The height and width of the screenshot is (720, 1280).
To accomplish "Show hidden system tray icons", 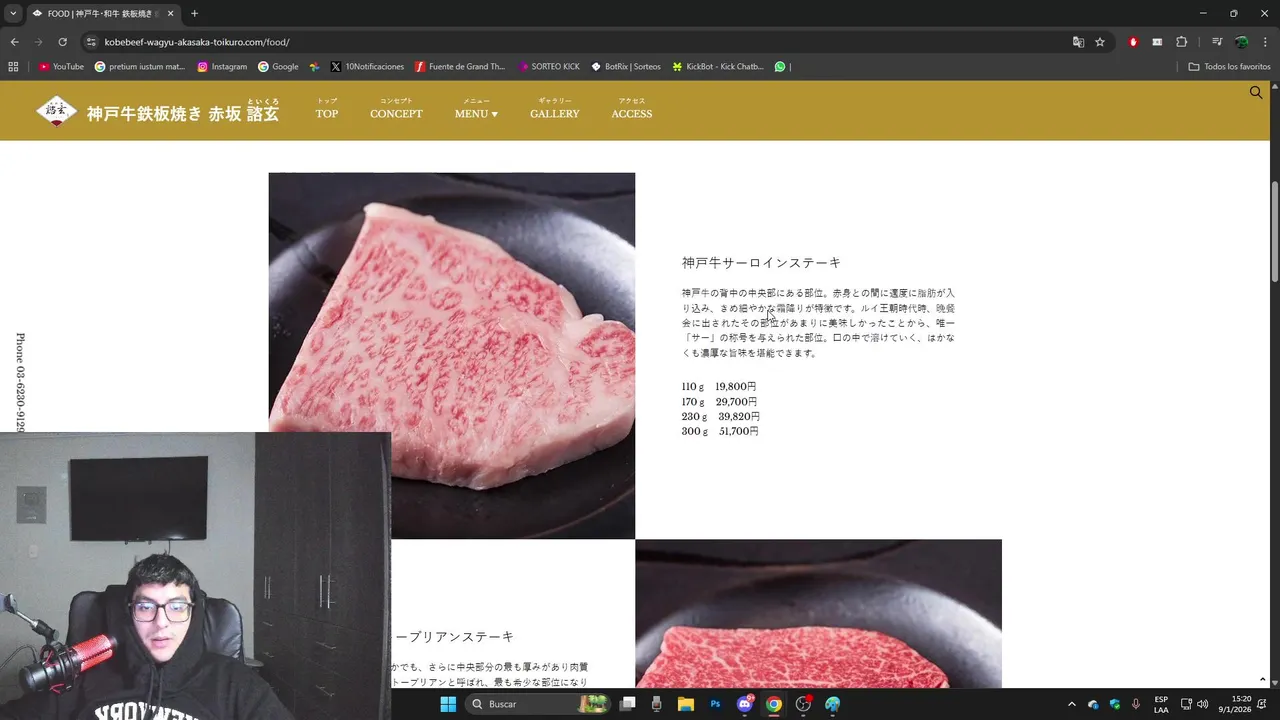I will pos(1072,704).
